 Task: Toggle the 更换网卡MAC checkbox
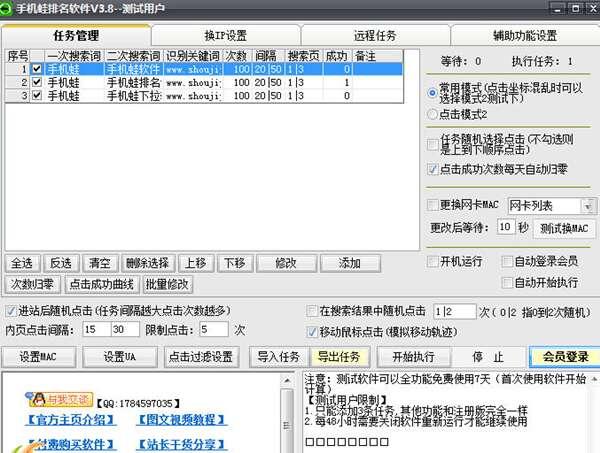432,205
